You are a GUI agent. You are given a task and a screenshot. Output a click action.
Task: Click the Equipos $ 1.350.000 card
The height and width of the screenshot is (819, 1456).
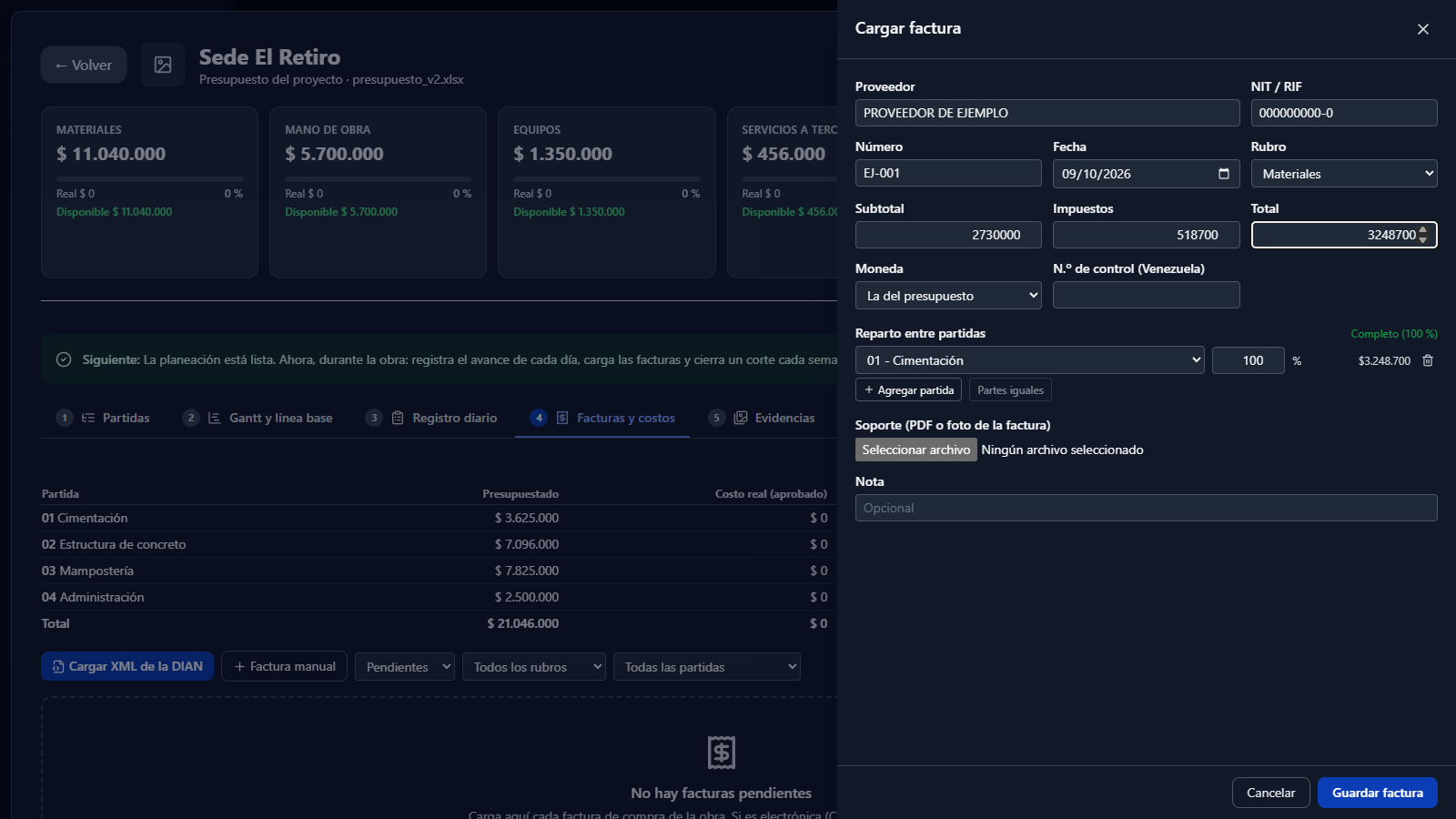pos(607,192)
